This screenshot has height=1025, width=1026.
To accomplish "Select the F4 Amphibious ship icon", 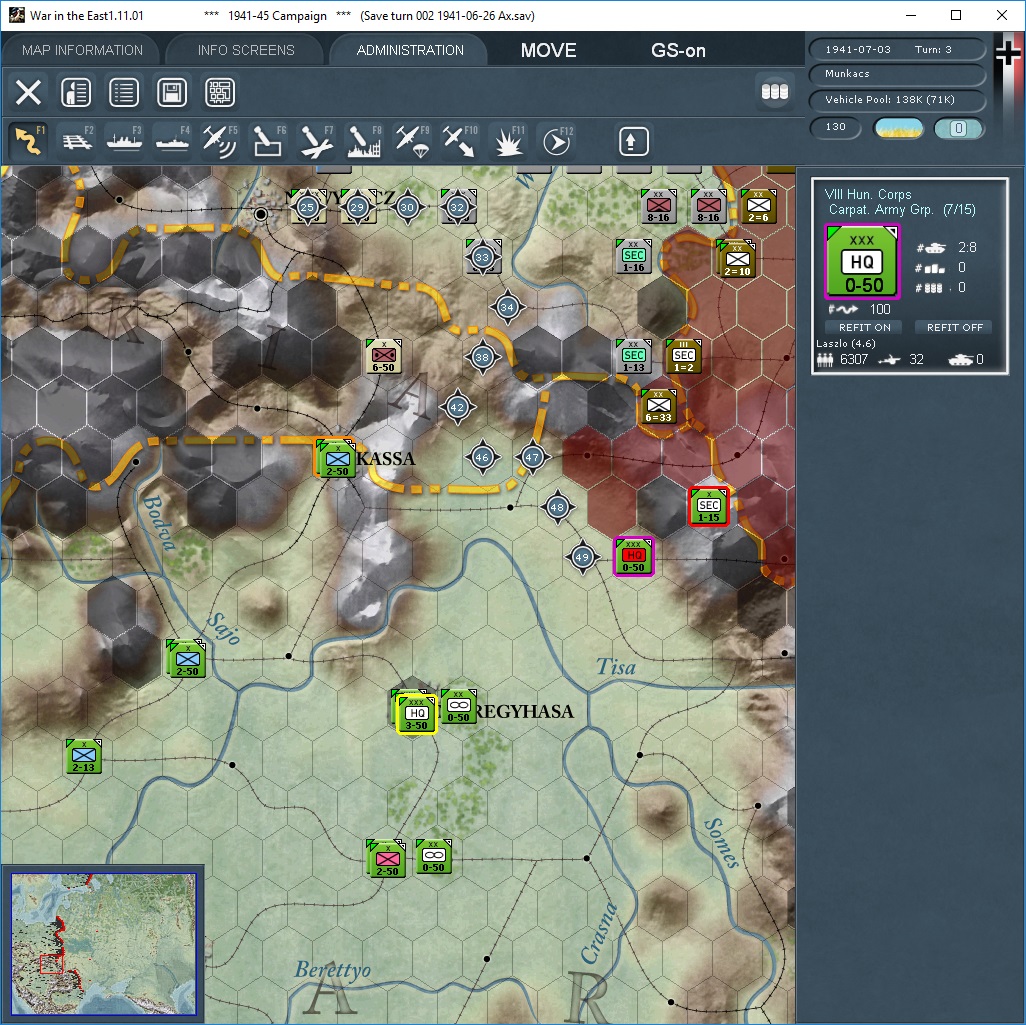I will [173, 141].
